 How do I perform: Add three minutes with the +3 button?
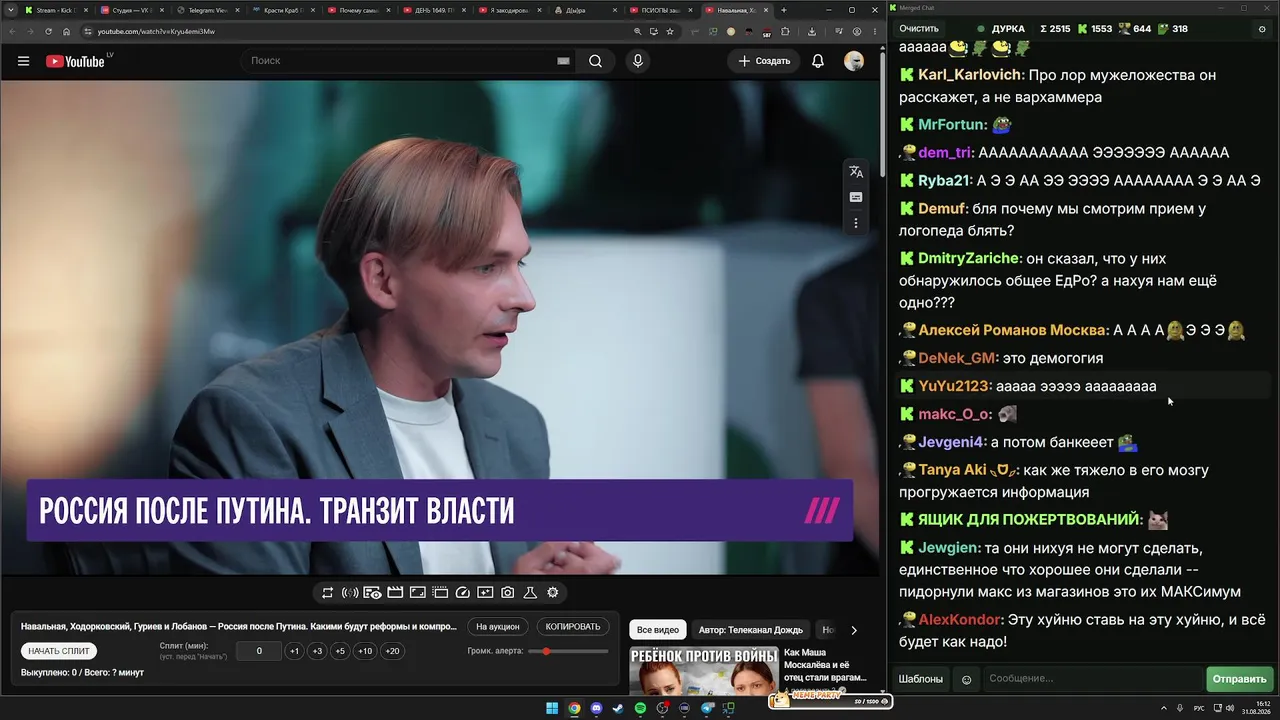click(x=317, y=651)
